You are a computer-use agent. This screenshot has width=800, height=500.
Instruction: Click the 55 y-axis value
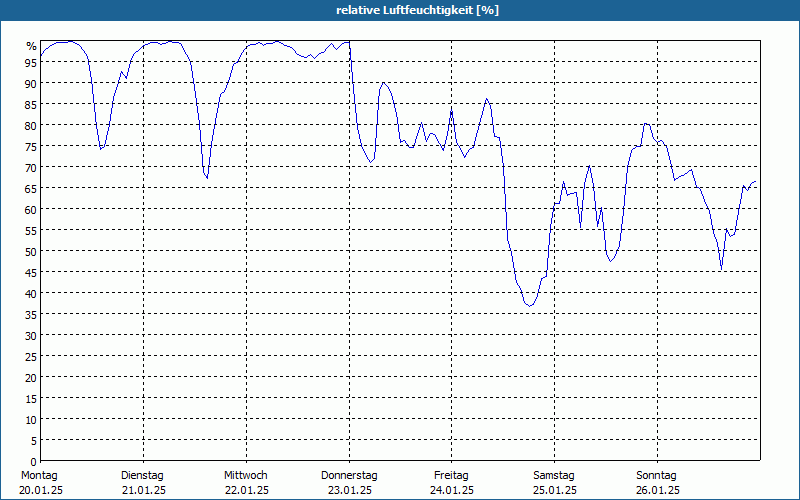click(32, 230)
